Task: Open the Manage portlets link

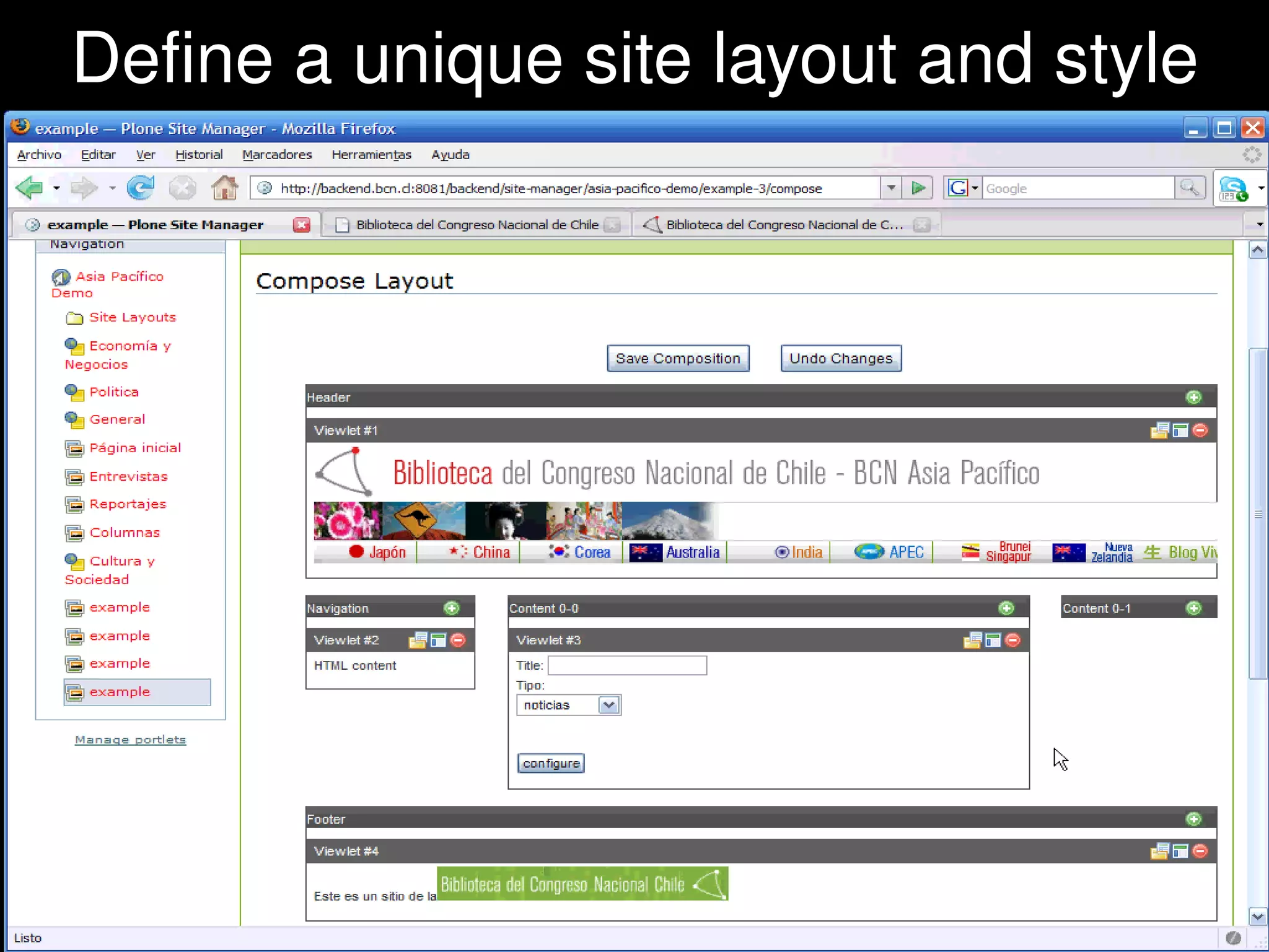Action: pos(130,740)
